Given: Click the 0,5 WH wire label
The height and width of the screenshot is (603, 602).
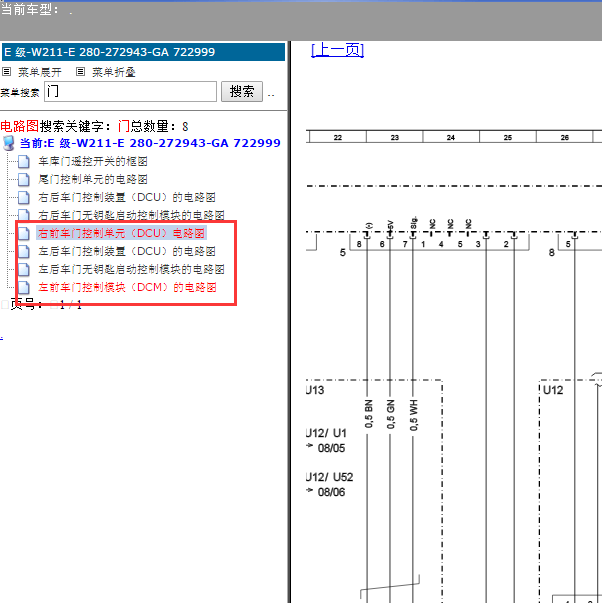Looking at the screenshot, I should click(x=414, y=415).
